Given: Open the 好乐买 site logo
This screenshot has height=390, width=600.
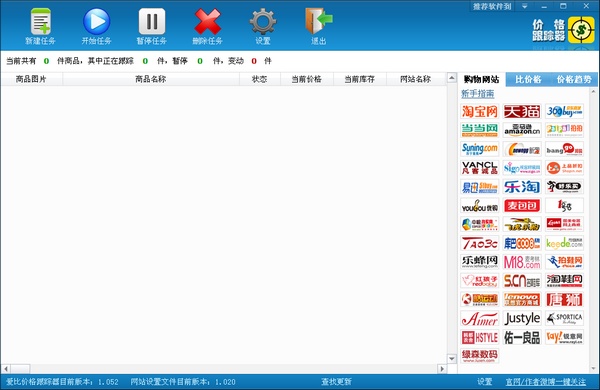Looking at the screenshot, I should coord(564,187).
